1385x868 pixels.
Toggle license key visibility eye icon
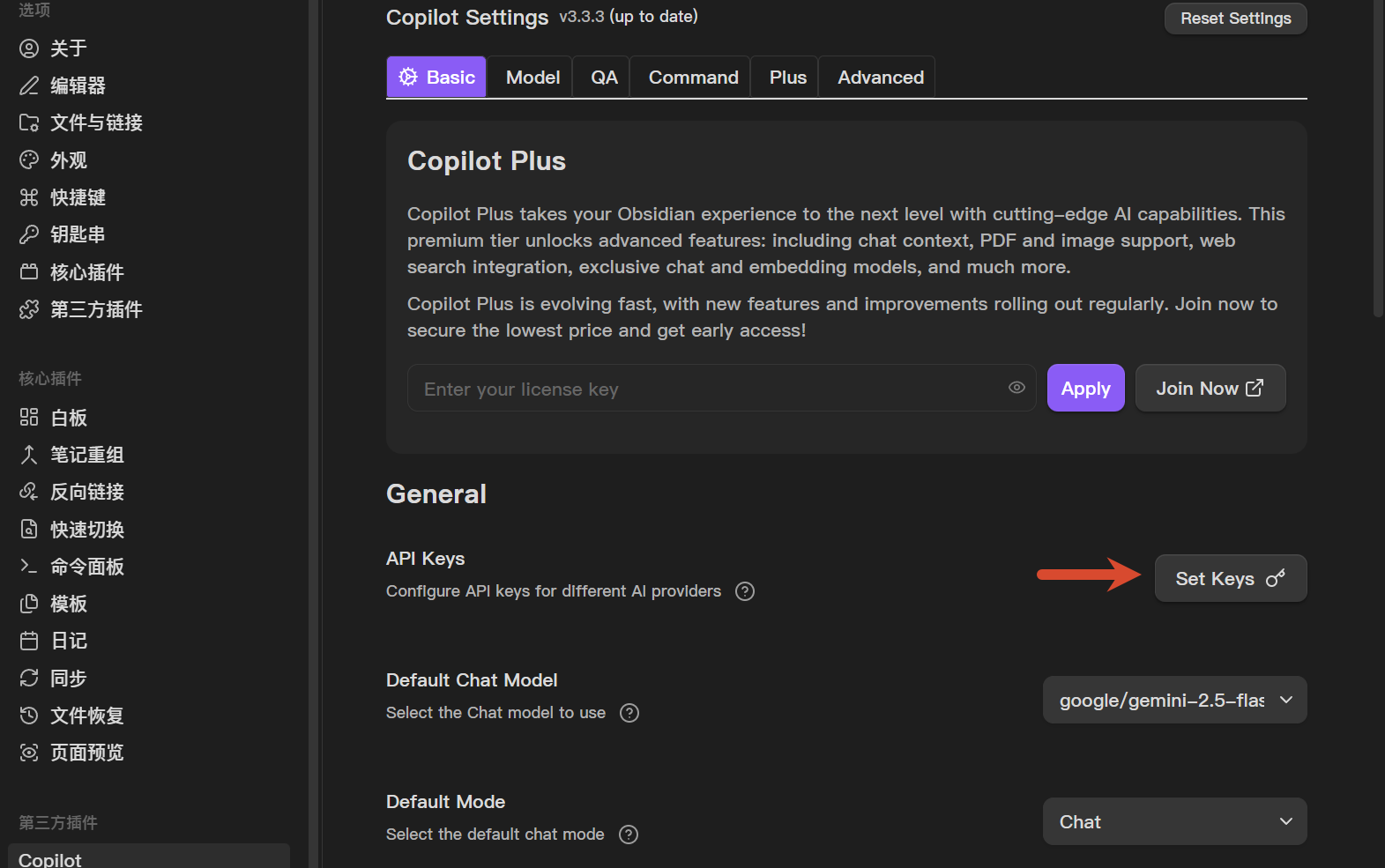[1016, 388]
